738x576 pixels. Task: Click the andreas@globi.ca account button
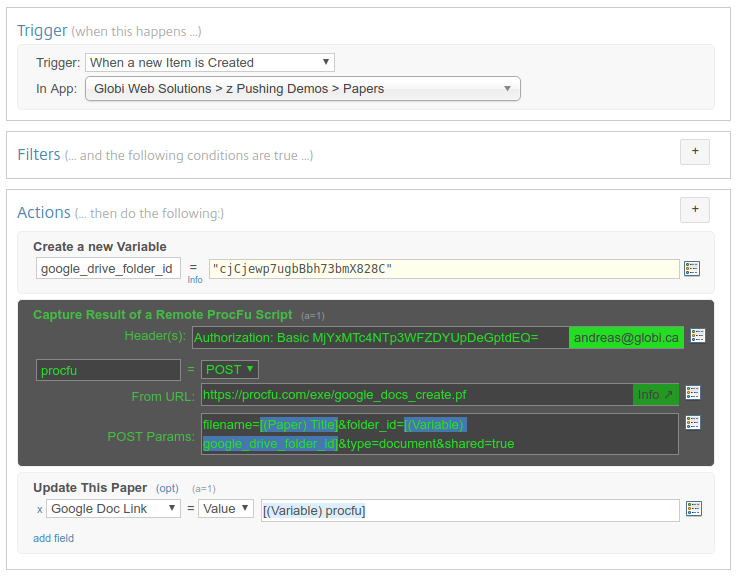626,337
